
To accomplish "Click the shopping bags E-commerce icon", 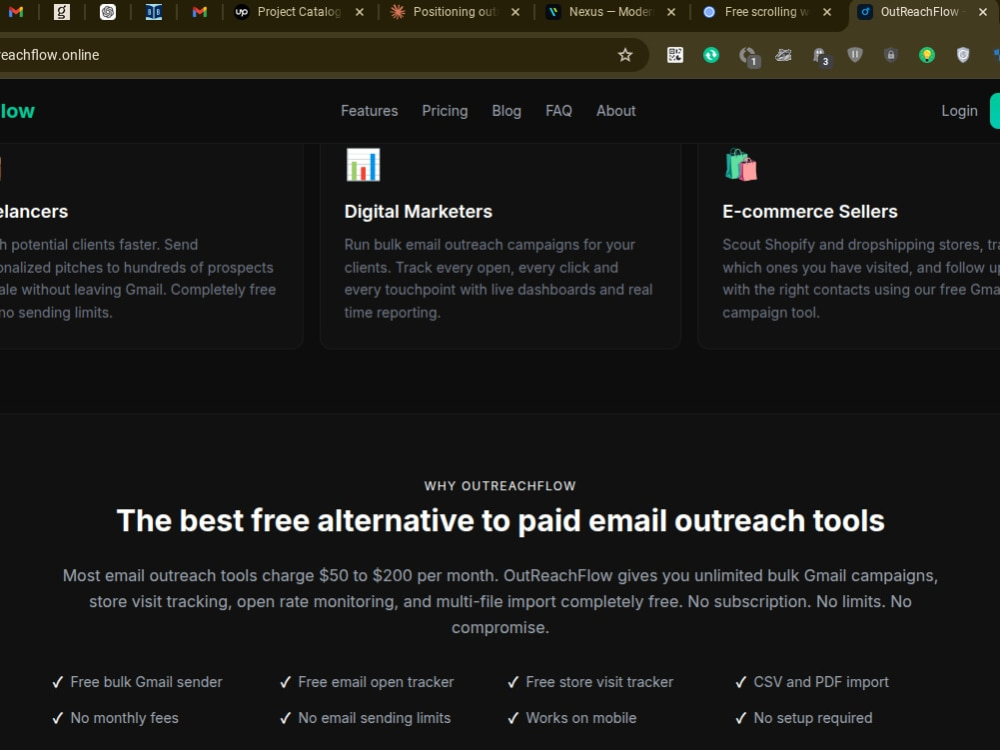I will pyautogui.click(x=741, y=165).
